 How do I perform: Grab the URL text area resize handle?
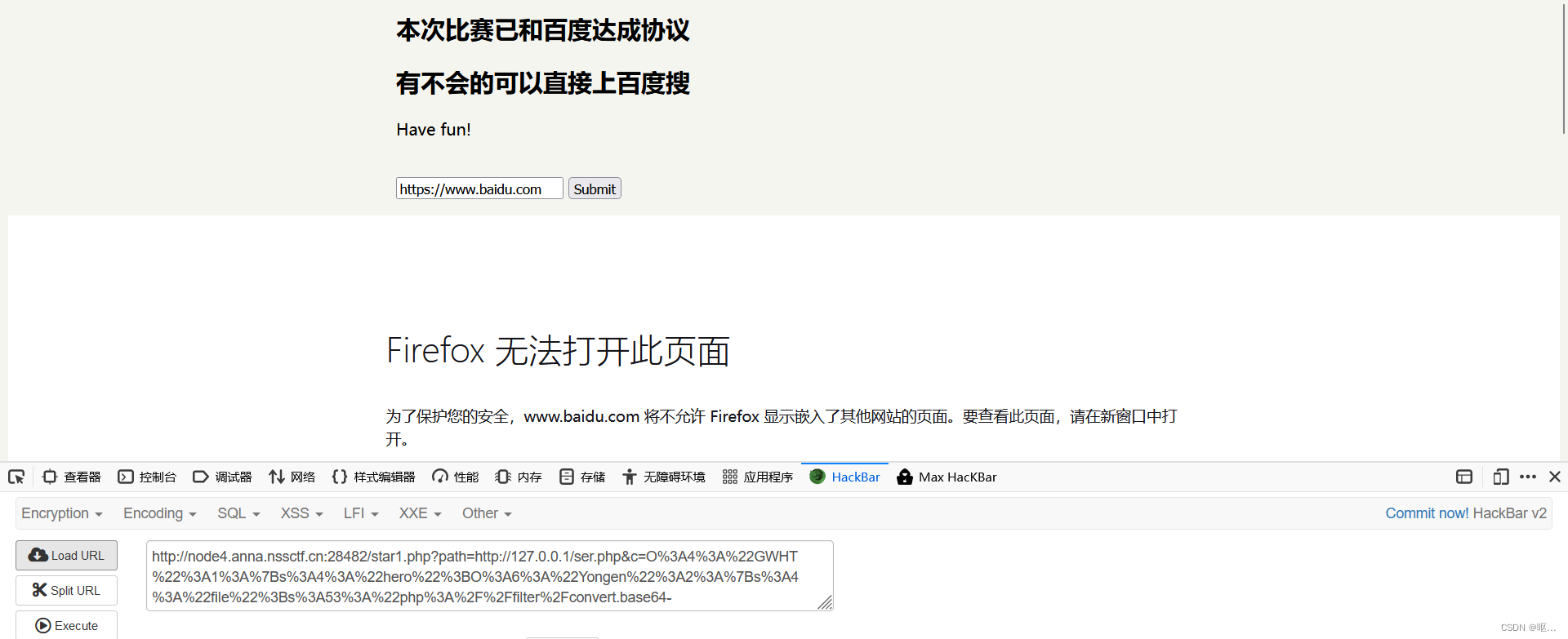826,603
